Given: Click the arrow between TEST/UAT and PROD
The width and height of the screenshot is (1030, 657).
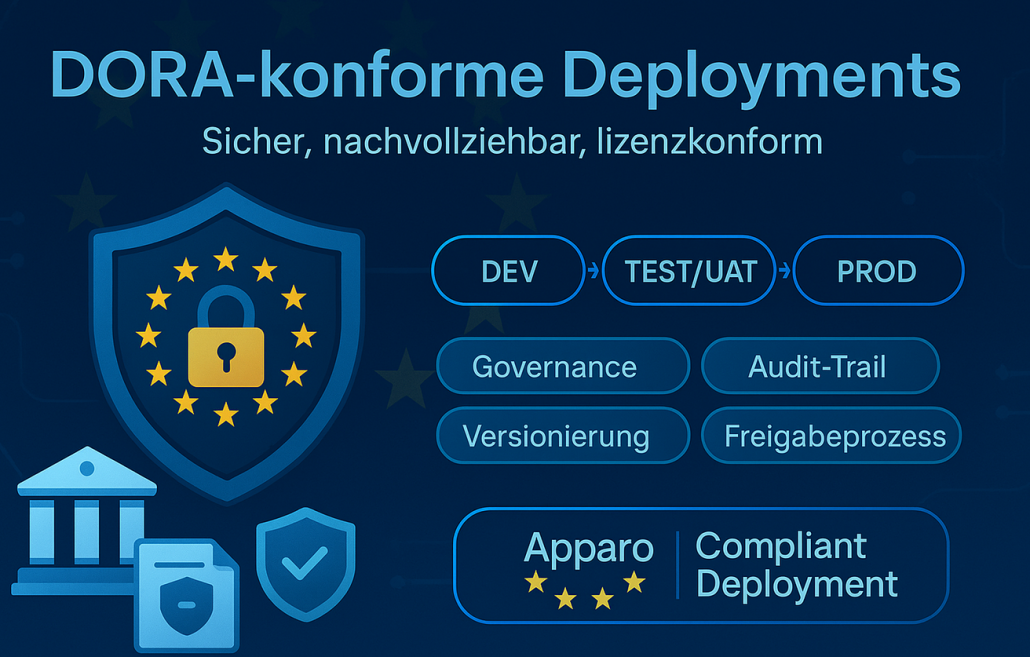Looking at the screenshot, I should 784,271.
